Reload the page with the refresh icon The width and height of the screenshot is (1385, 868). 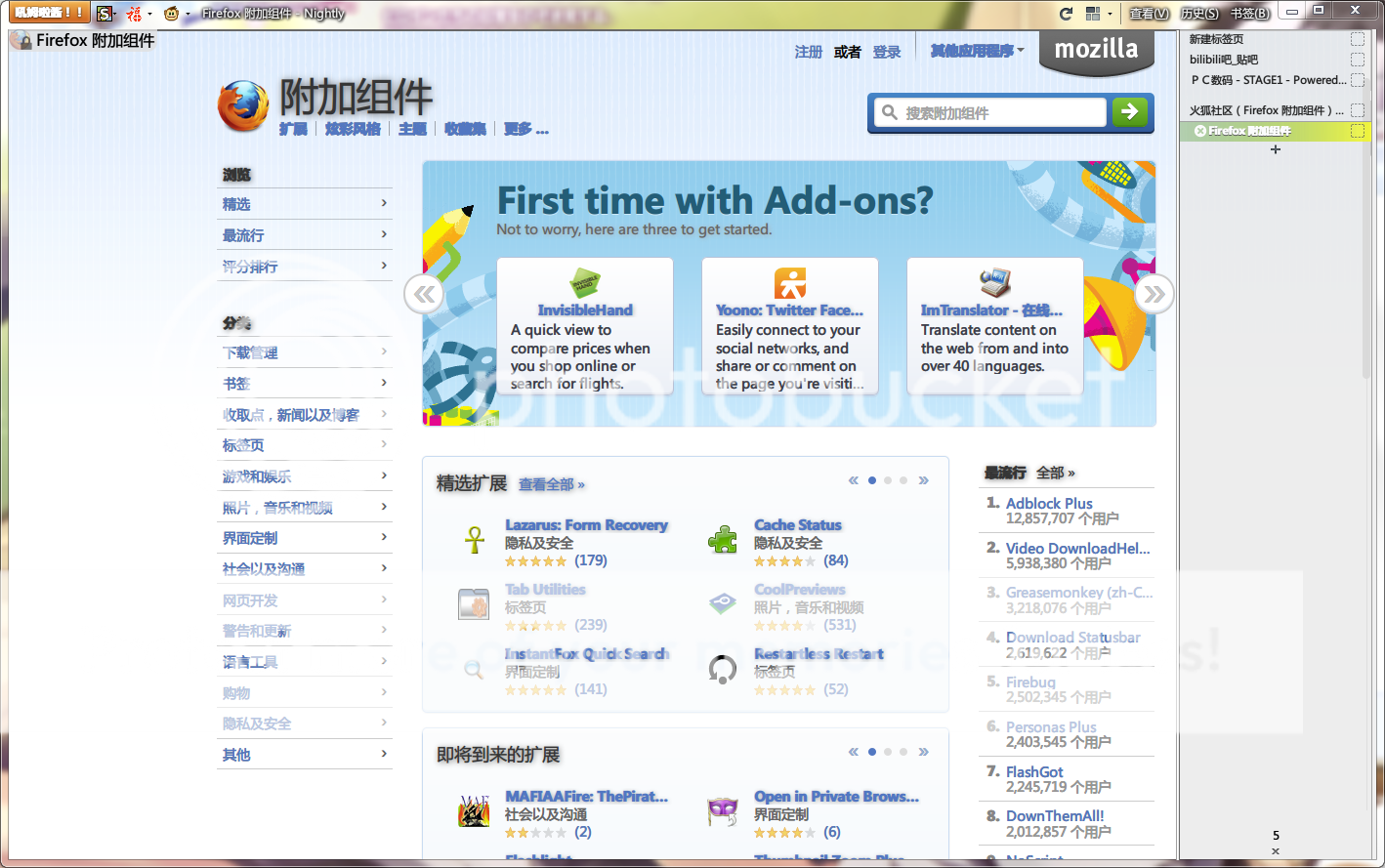click(x=1067, y=14)
